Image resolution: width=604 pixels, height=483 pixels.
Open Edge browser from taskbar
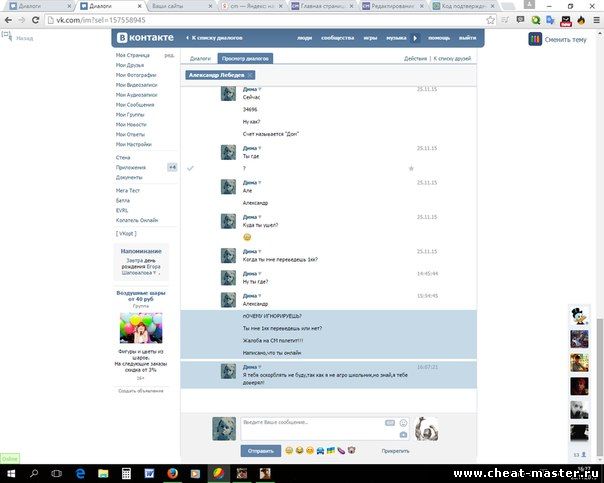coord(80,473)
